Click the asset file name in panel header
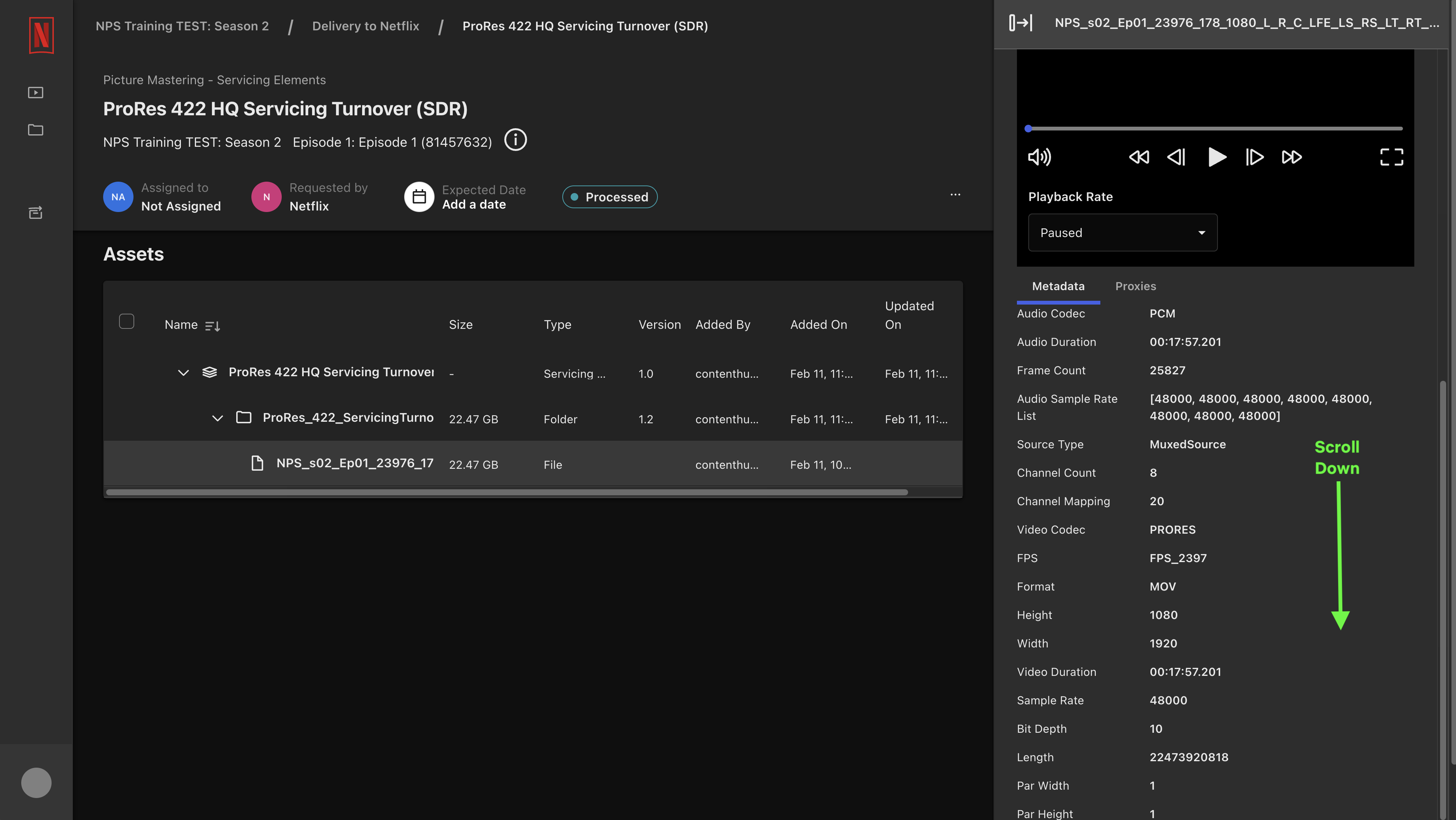 tap(1247, 23)
